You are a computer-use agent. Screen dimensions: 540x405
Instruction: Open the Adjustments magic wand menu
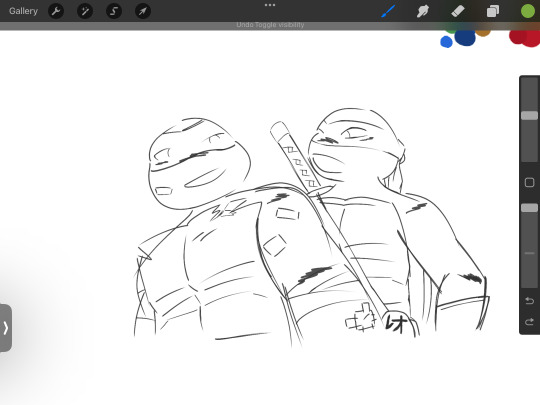pyautogui.click(x=85, y=11)
